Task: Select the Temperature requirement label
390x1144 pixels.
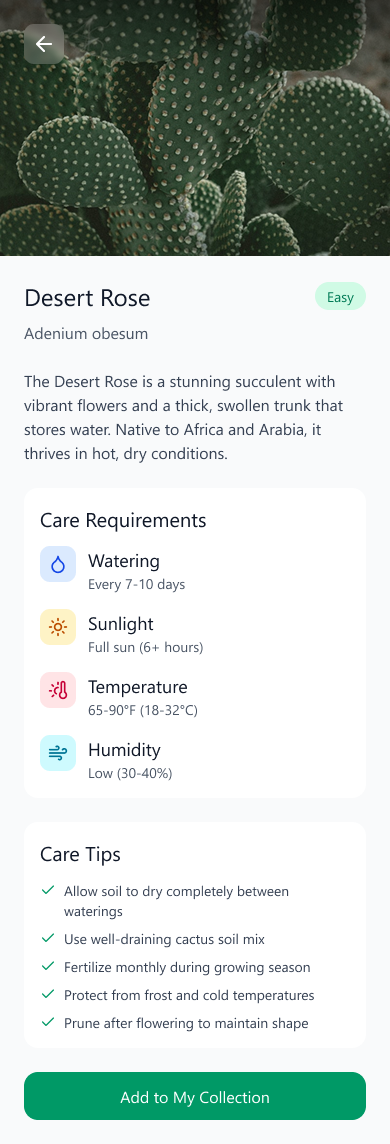Action: tap(138, 687)
